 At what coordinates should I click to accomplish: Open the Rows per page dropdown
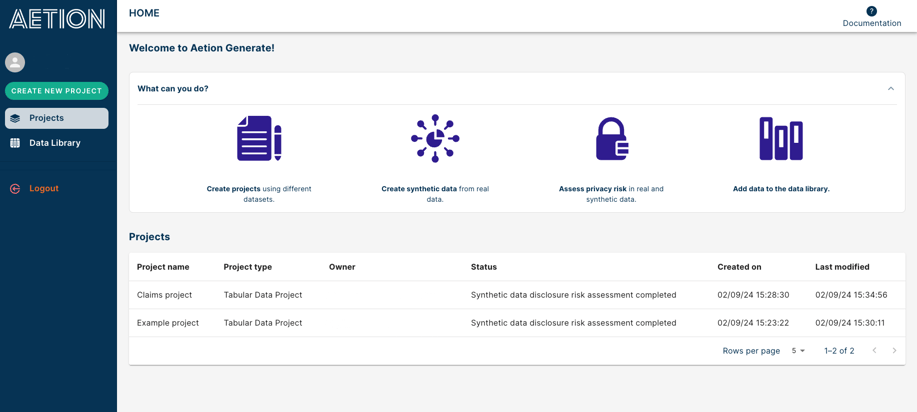click(798, 351)
